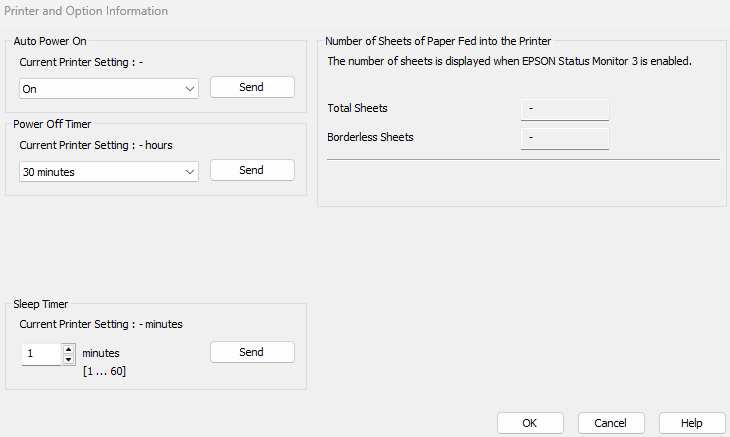Click the Cancel button

[611, 423]
